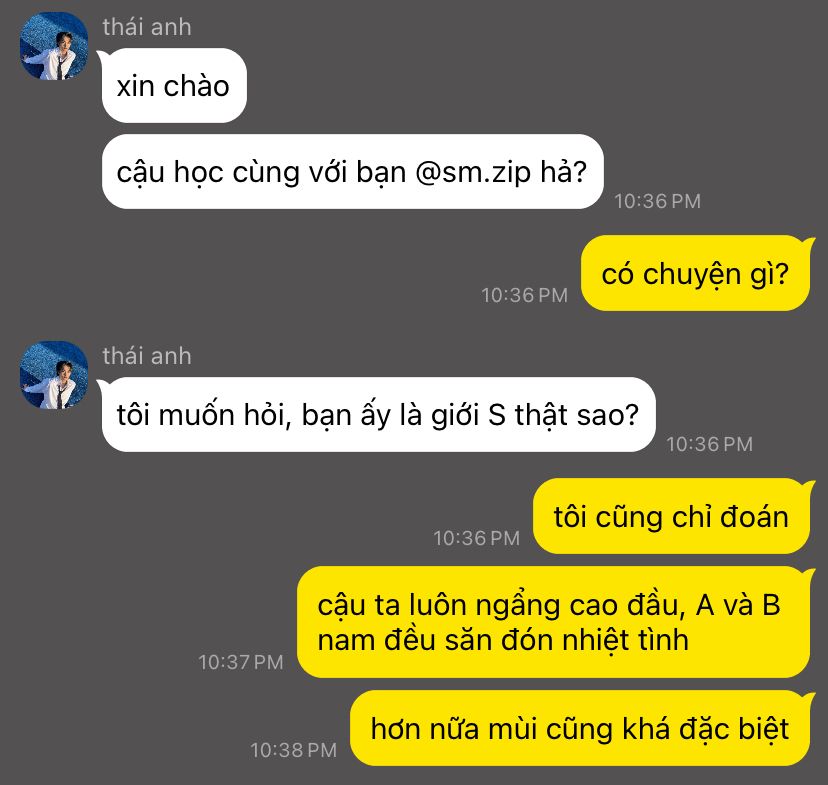Select the 'cậu học cùng với bạn' bubble
The height and width of the screenshot is (785, 828).
352,172
